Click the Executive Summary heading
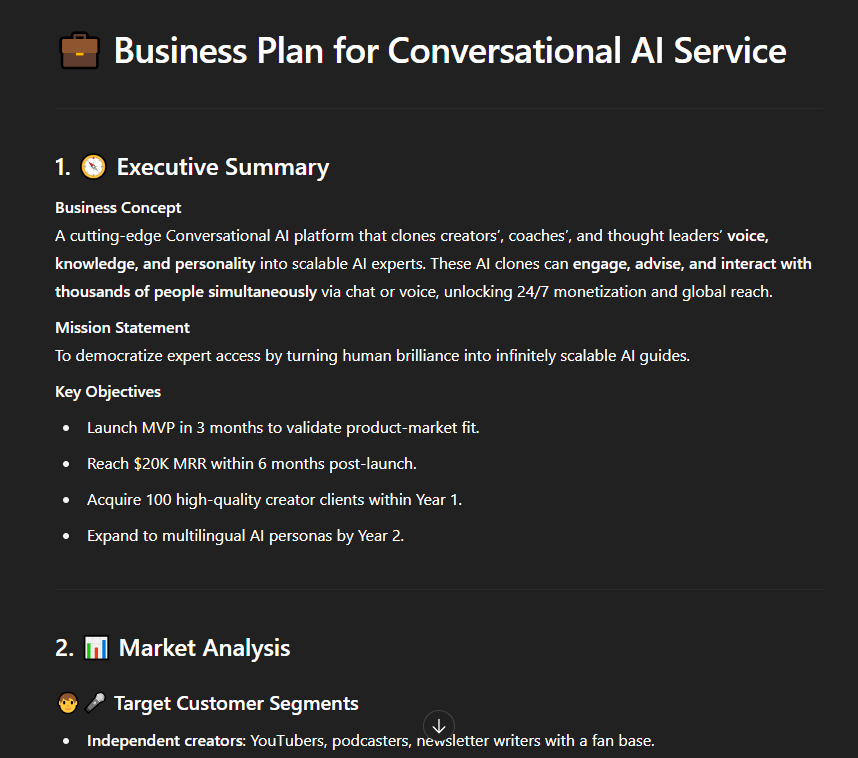The width and height of the screenshot is (858, 758). click(x=223, y=167)
